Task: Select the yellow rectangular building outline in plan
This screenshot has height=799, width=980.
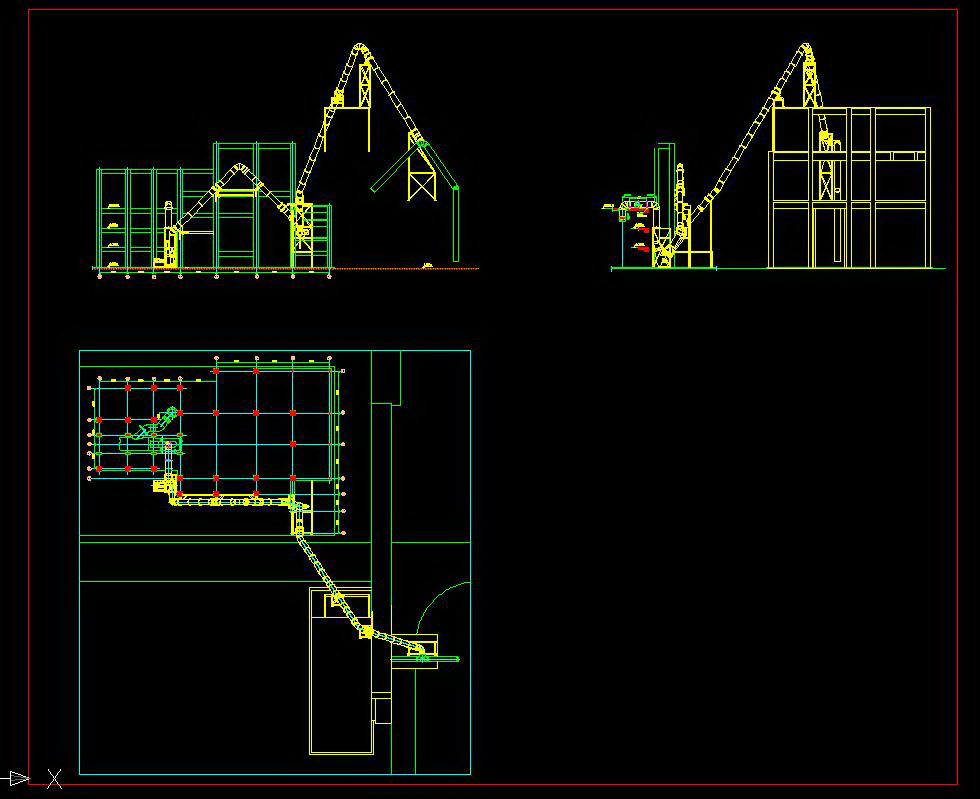Action: (x=341, y=670)
